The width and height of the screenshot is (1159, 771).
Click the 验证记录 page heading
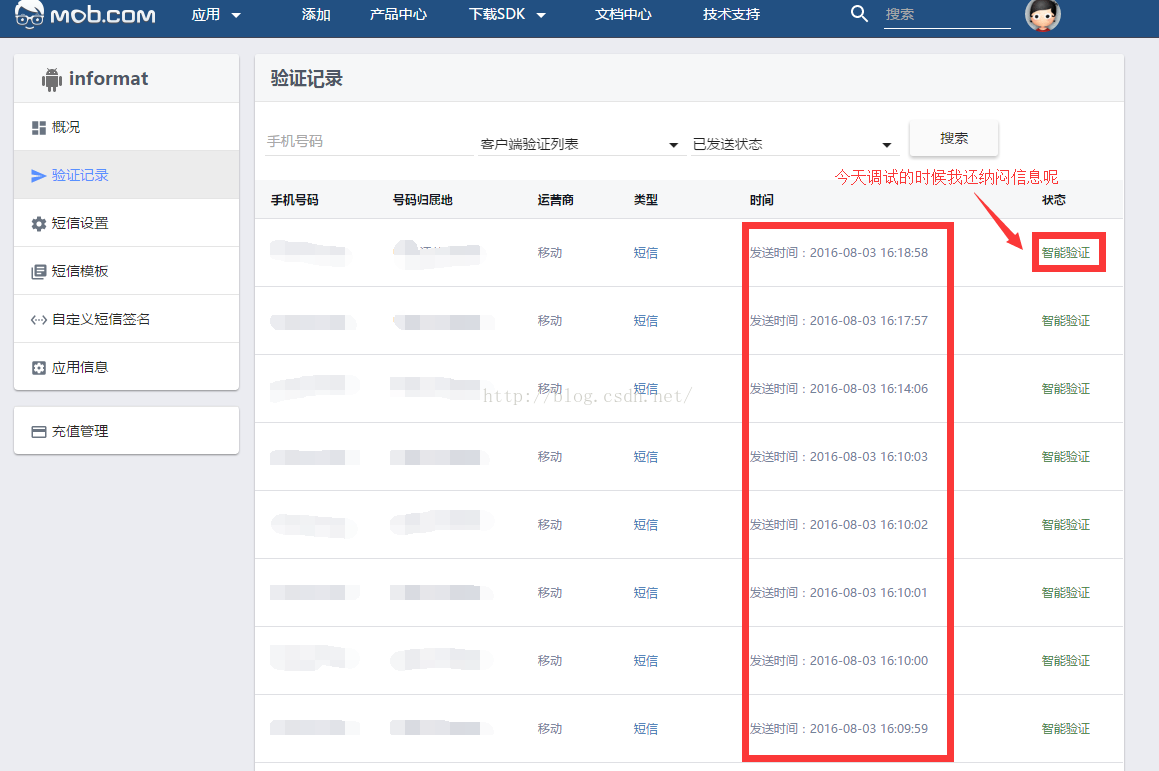306,78
